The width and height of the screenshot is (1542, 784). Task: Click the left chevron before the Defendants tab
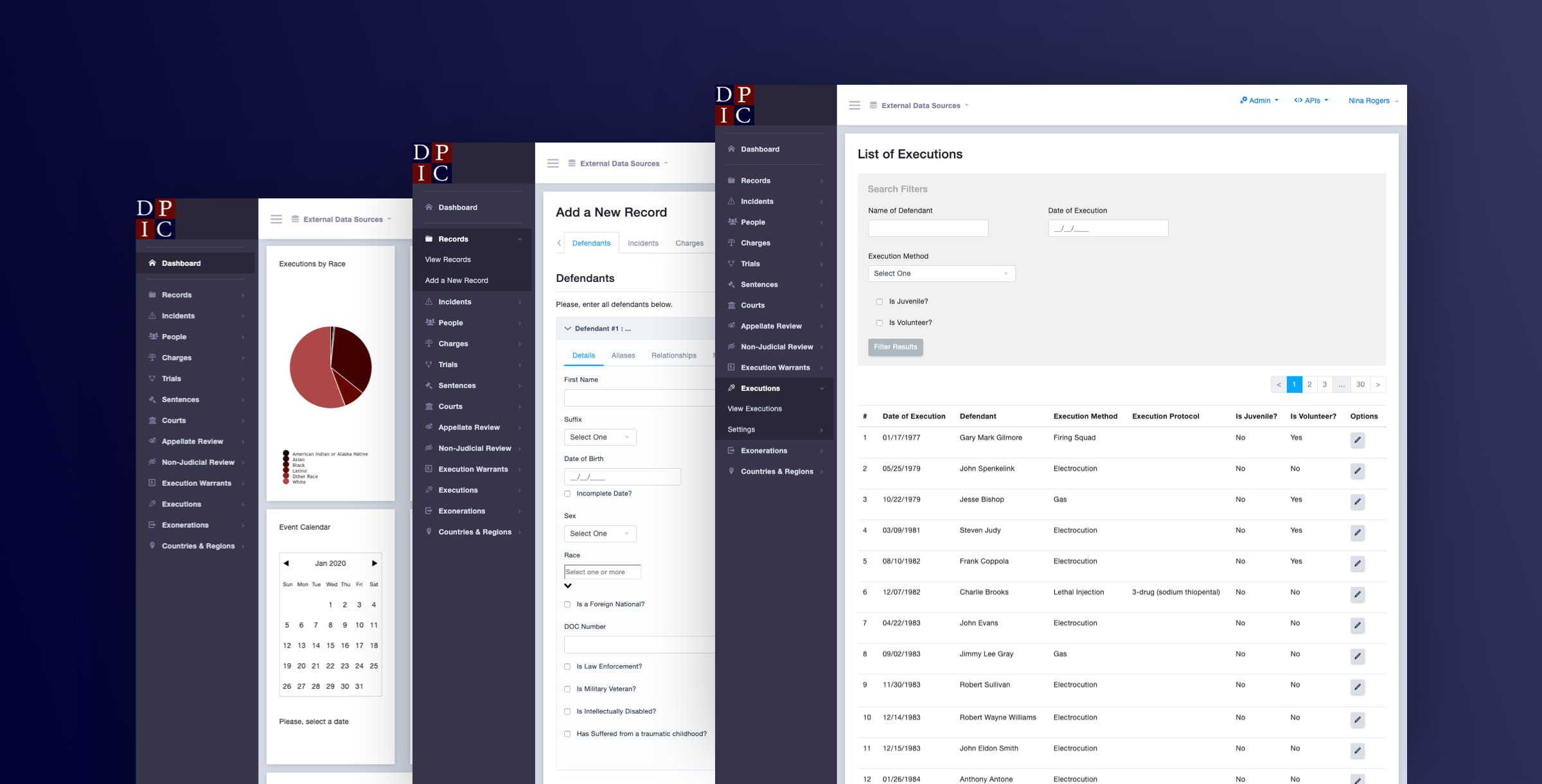click(x=559, y=243)
